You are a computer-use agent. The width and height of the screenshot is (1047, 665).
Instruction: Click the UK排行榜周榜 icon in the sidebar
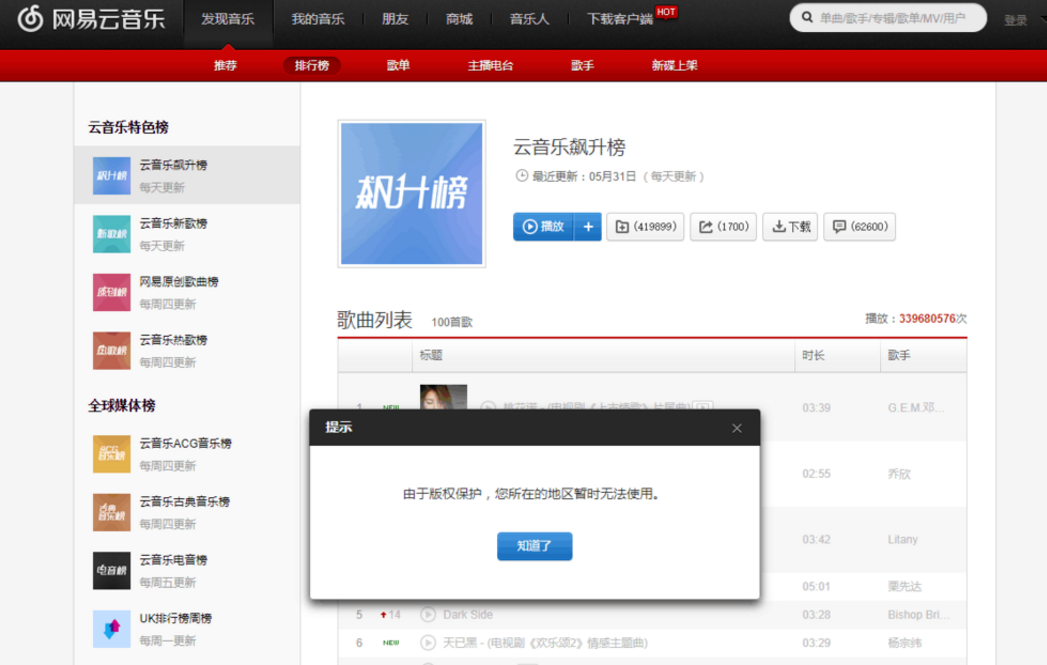111,629
